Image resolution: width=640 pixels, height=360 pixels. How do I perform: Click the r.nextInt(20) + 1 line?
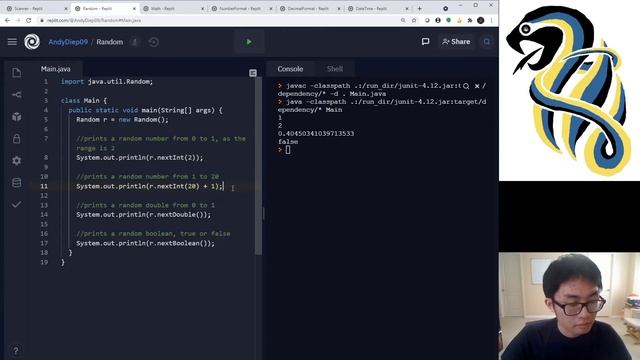(x=149, y=186)
